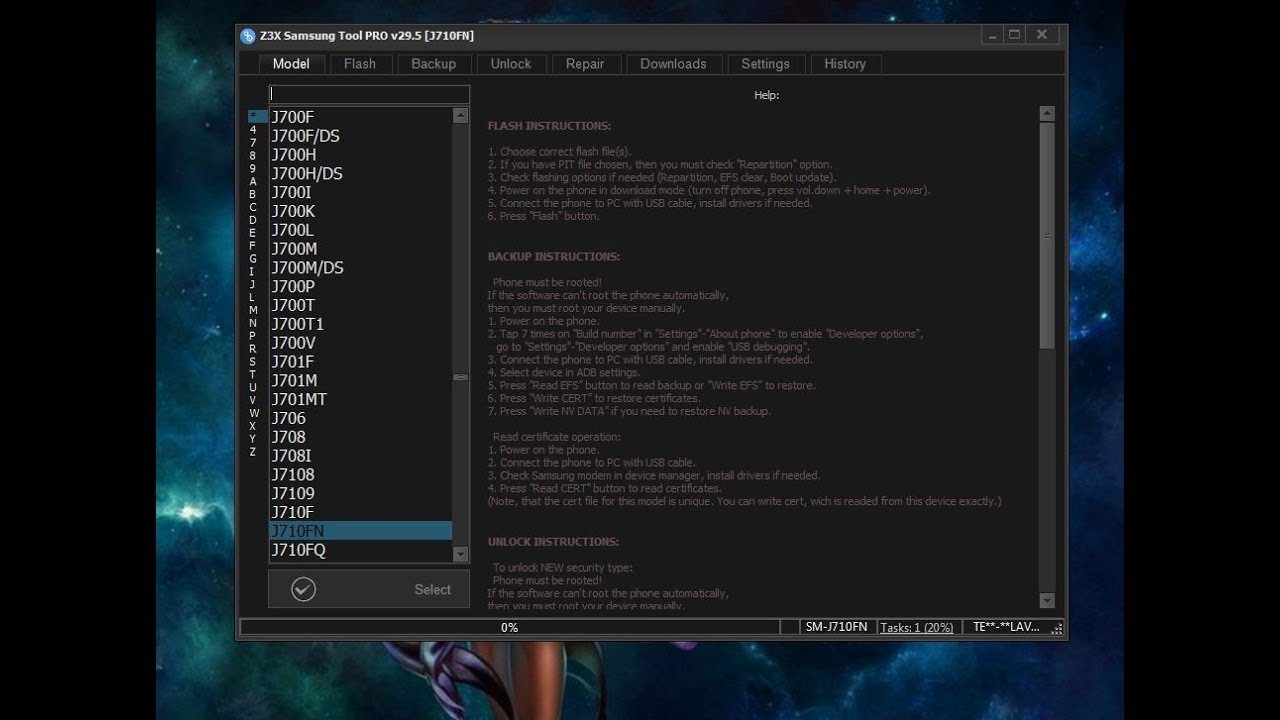The image size is (1280, 720).
Task: Pick model J708
Action: (x=360, y=437)
